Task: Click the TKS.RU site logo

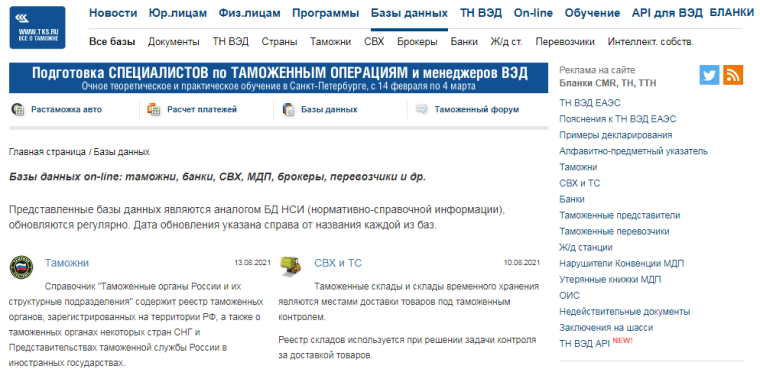Action: (x=37, y=28)
